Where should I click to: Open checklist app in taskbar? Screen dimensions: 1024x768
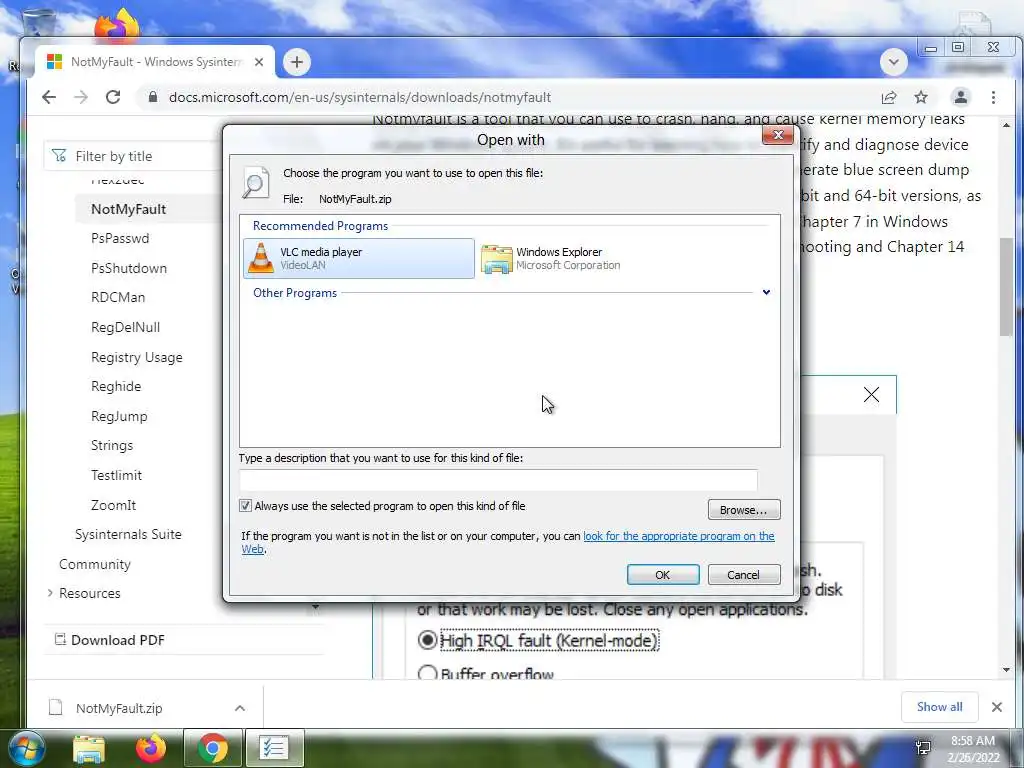274,748
